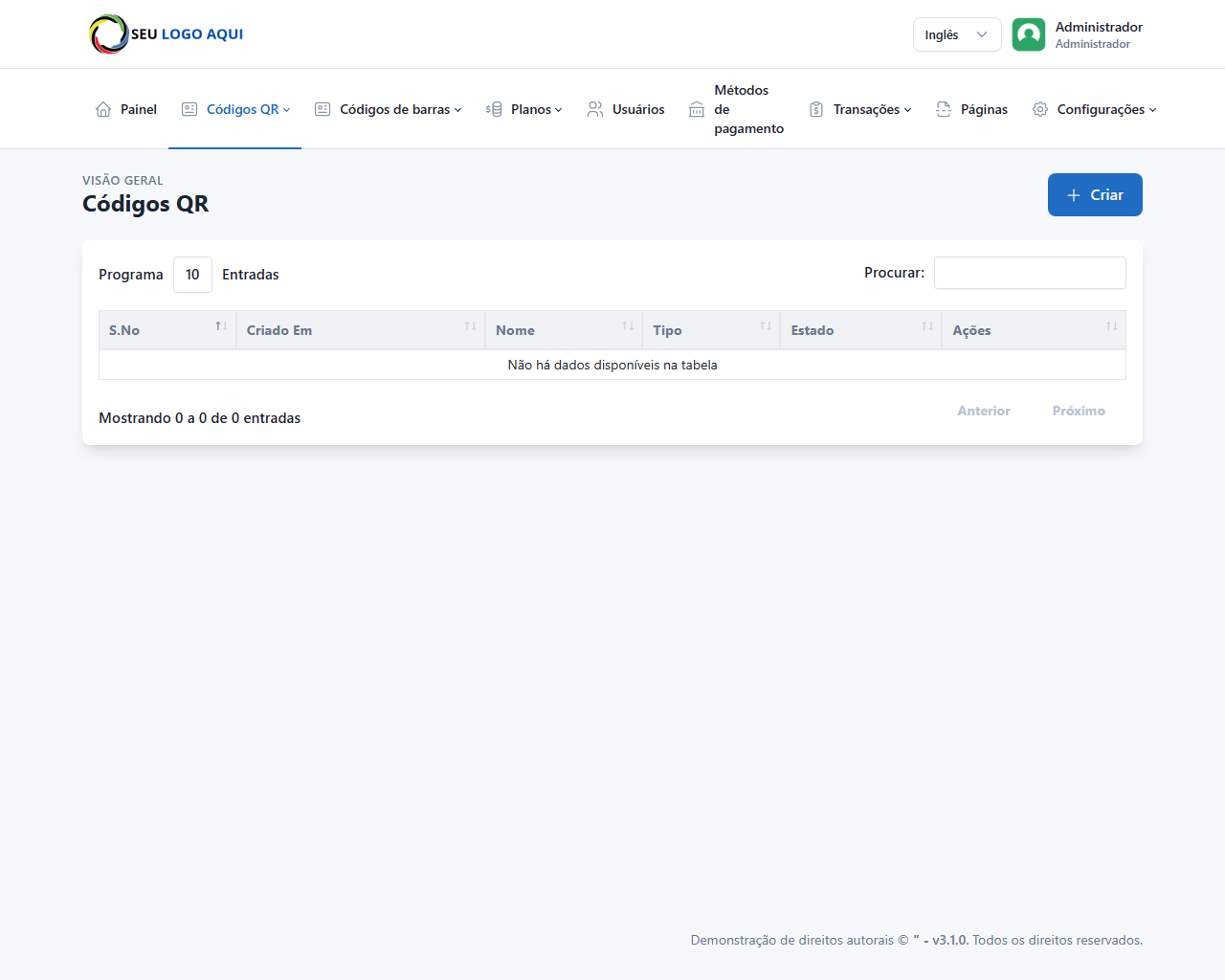Sort table by the S.No column
Image resolution: width=1225 pixels, height=980 pixels.
[167, 330]
